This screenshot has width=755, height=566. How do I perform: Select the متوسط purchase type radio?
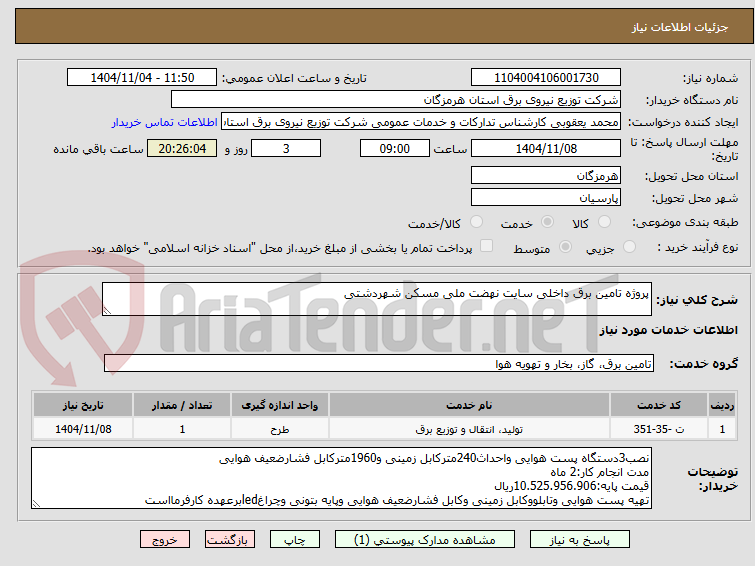click(565, 247)
